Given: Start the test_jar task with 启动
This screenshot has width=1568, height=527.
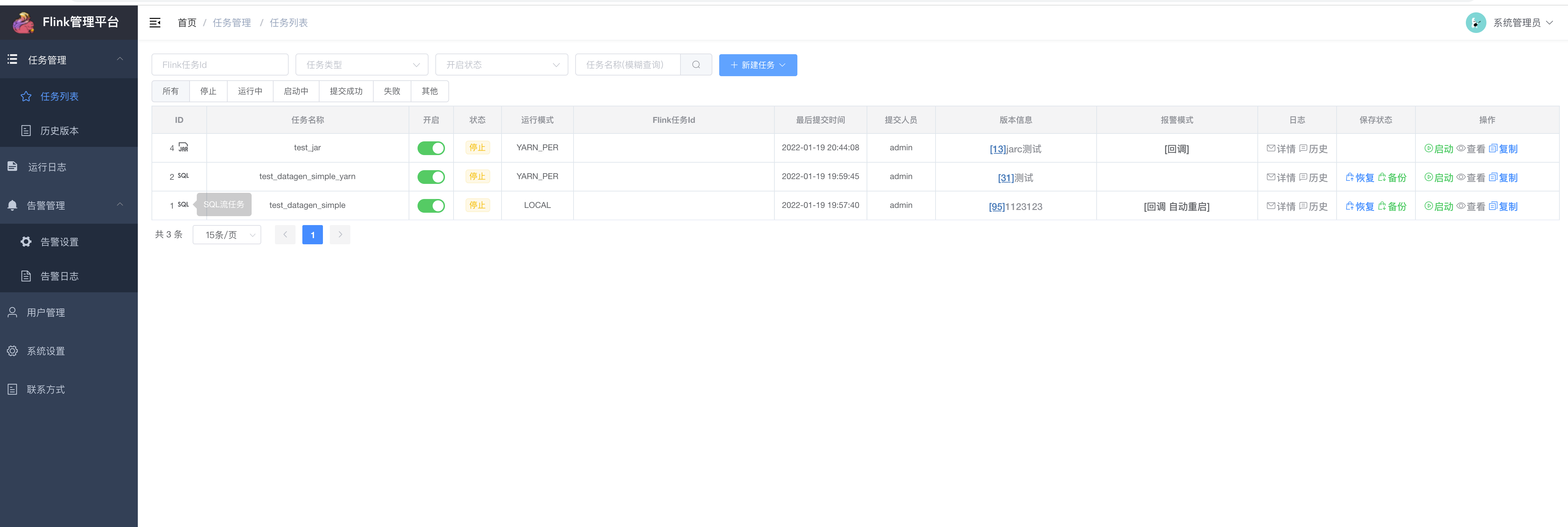Looking at the screenshot, I should [1439, 149].
